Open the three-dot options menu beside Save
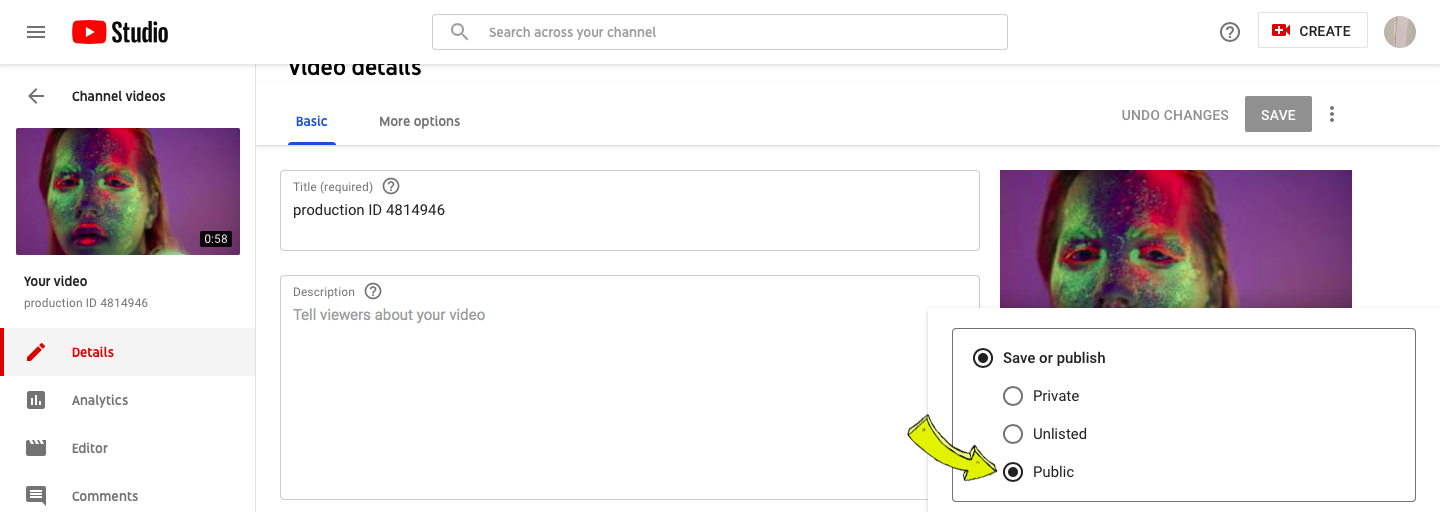Viewport: 1440px width, 512px height. point(1332,114)
